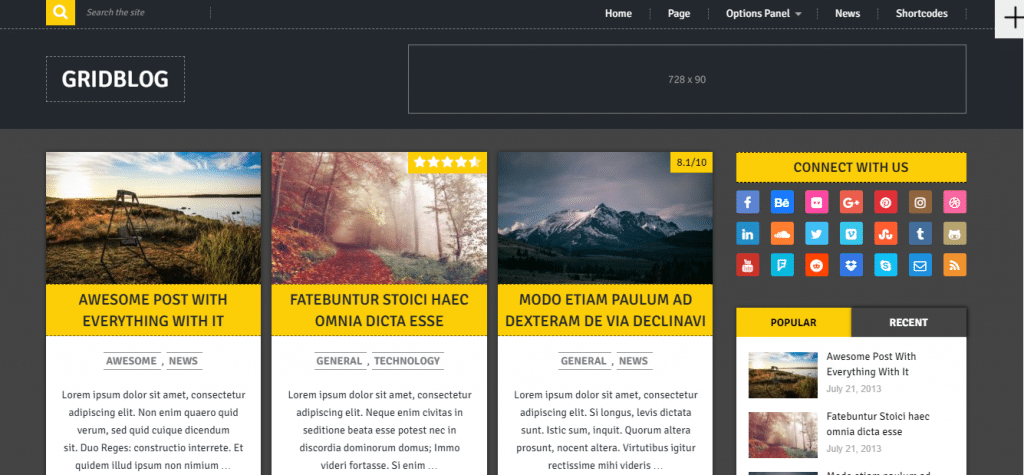
Task: Click the plus icon at top right corner
Action: pyautogui.click(x=1010, y=19)
